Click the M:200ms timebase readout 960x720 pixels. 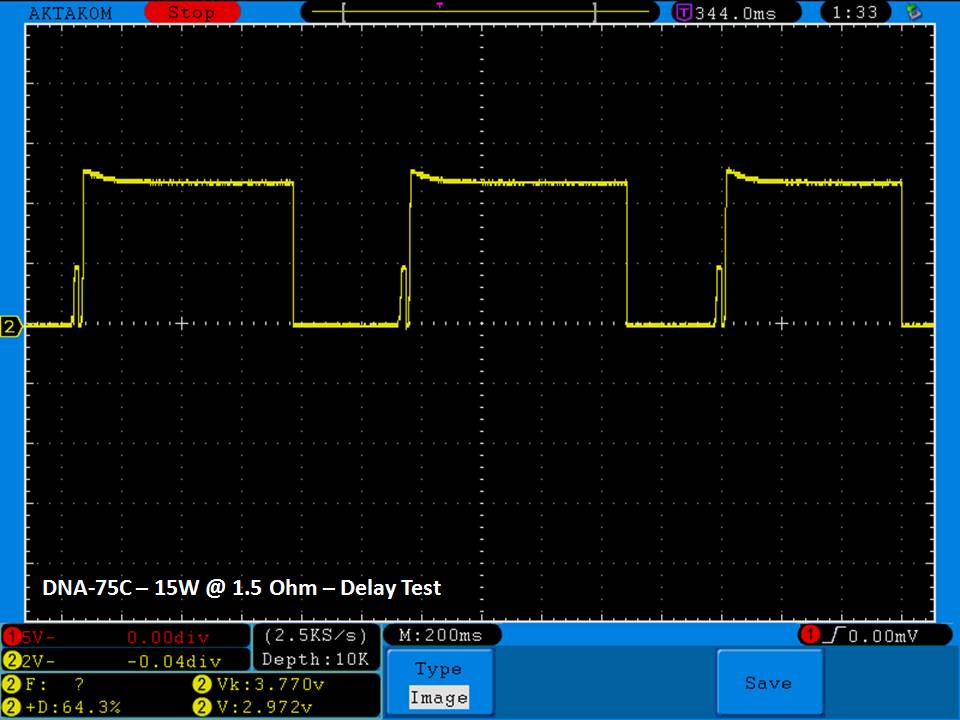(x=440, y=636)
